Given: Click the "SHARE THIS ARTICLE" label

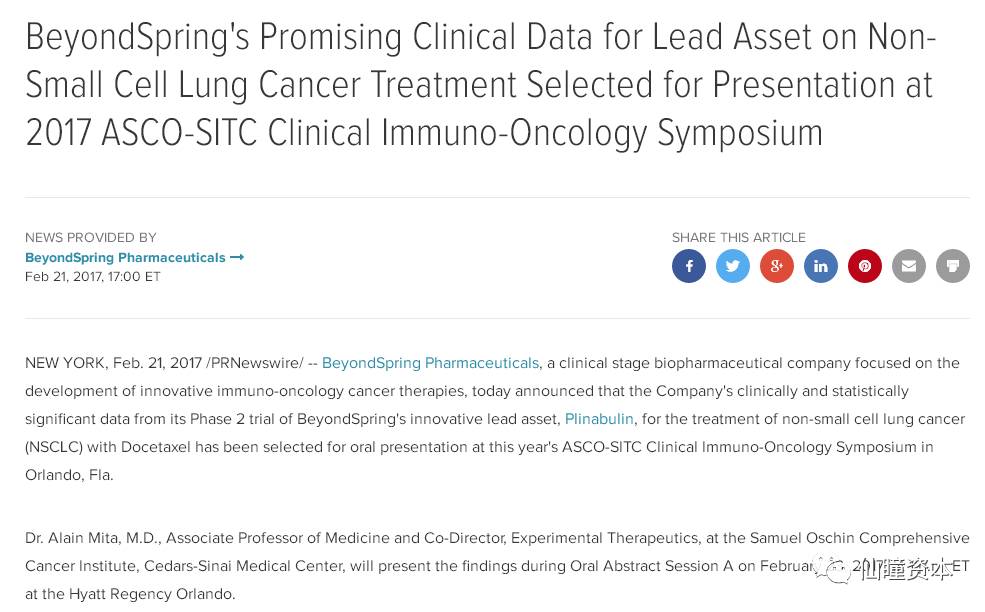Looking at the screenshot, I should 738,238.
